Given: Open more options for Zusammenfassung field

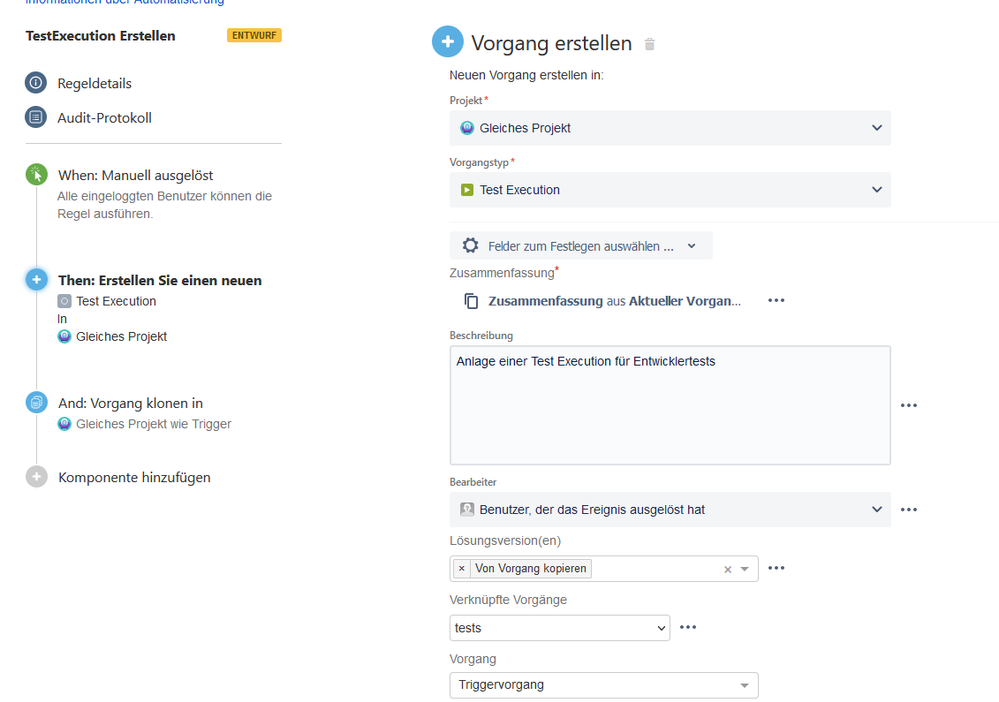Looking at the screenshot, I should tap(776, 300).
